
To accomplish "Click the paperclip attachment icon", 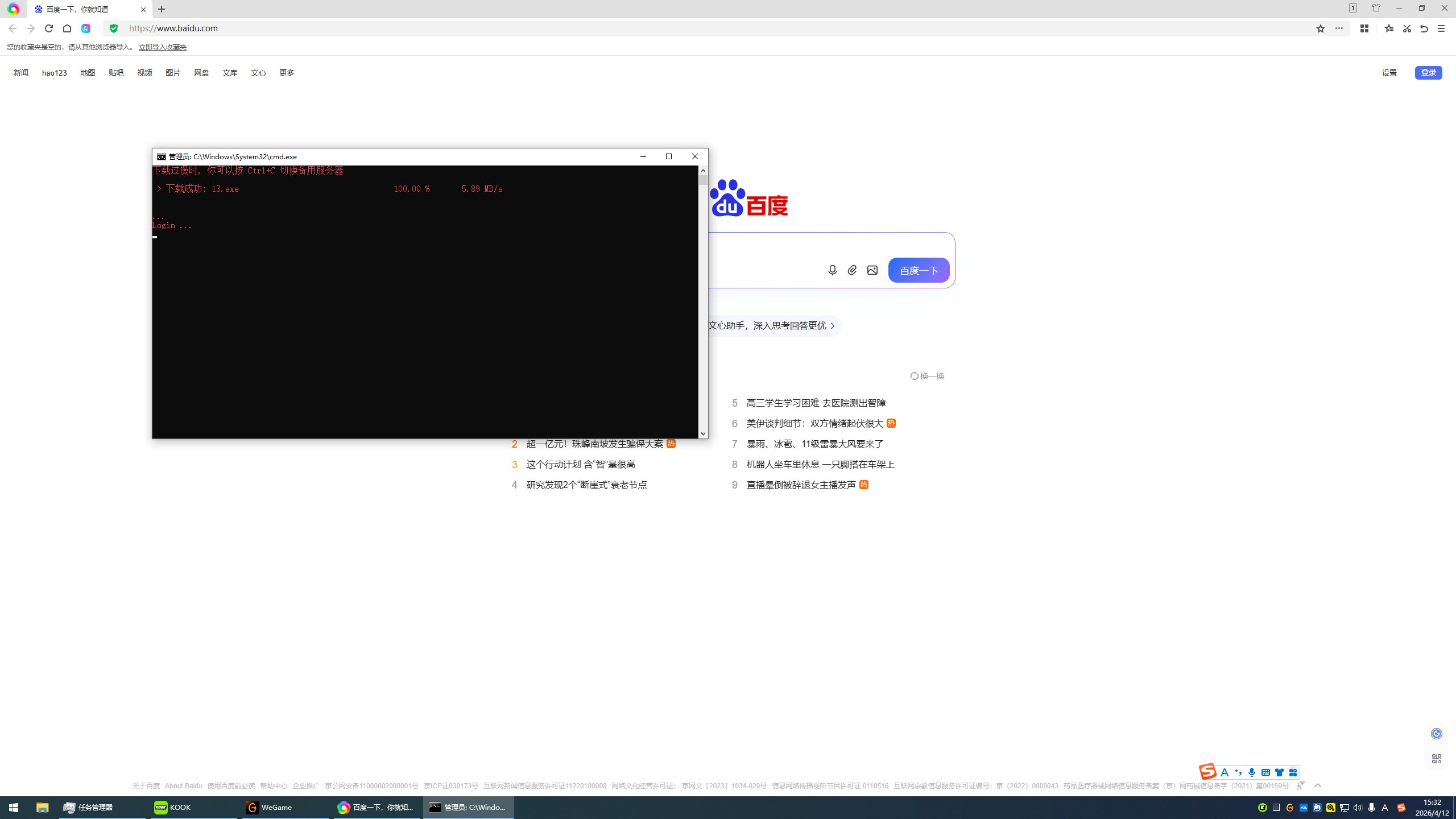I will tap(852, 270).
